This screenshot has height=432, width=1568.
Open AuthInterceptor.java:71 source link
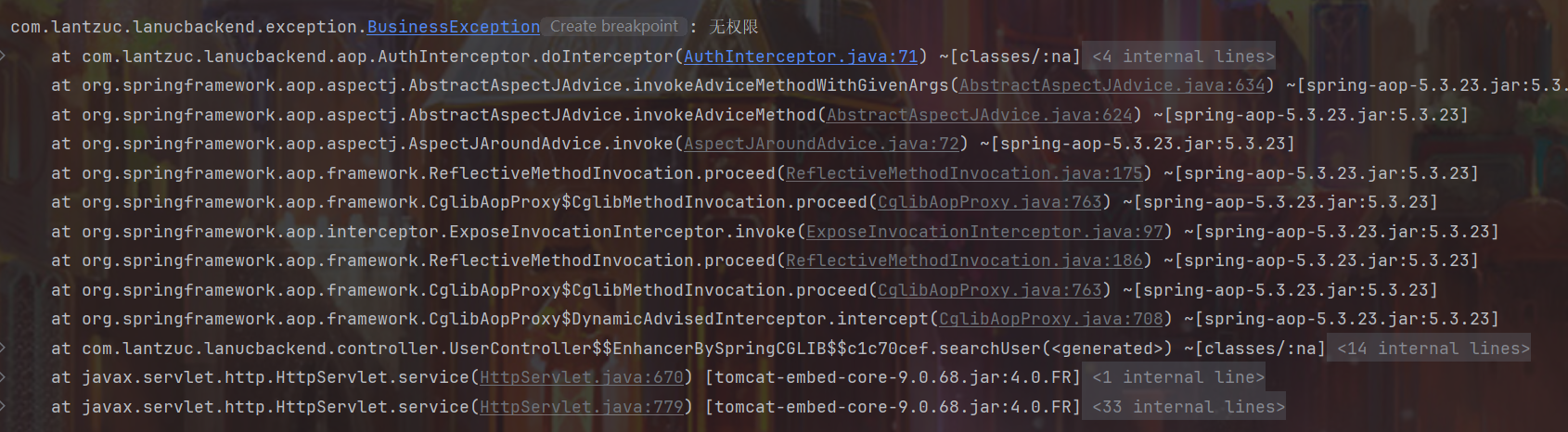pyautogui.click(x=801, y=57)
